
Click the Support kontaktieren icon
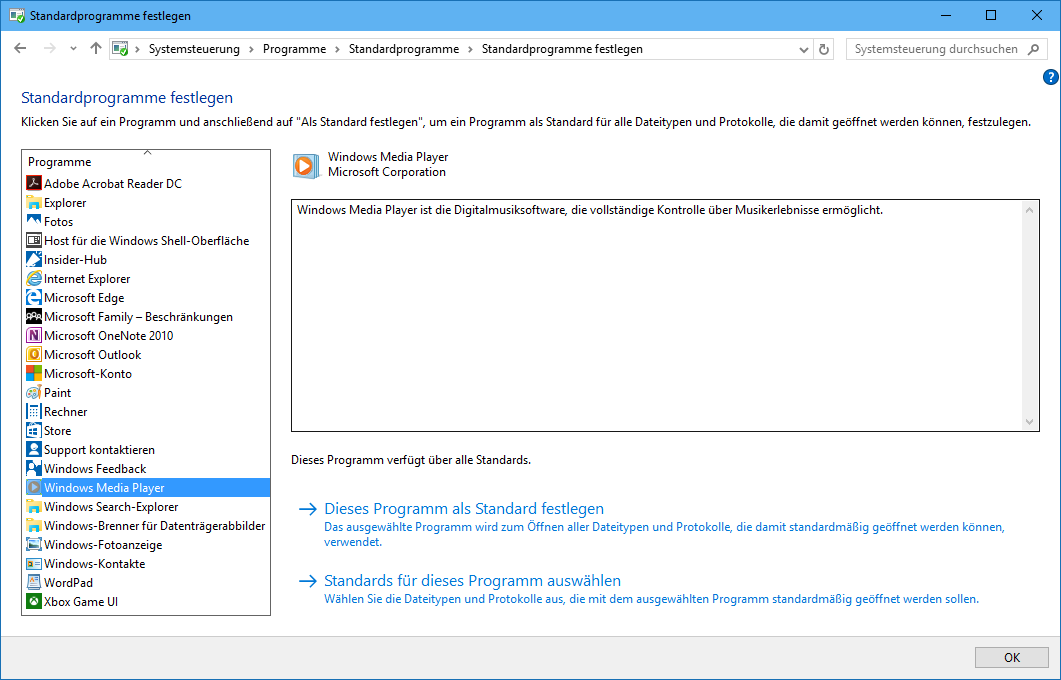click(x=34, y=449)
